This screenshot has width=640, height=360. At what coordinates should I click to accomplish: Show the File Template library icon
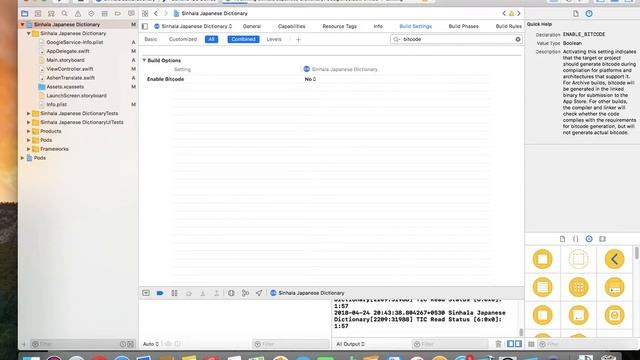pos(562,239)
